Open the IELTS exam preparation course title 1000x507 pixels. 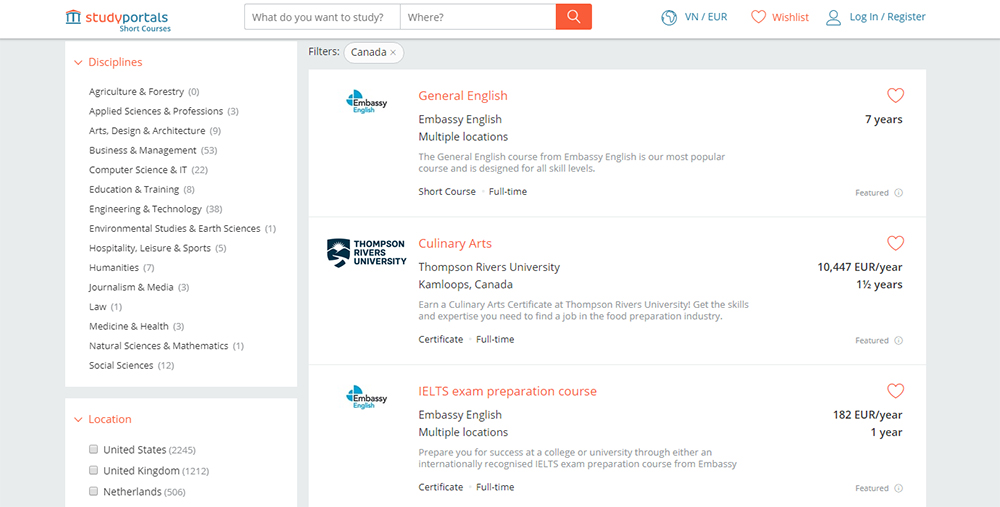tap(508, 392)
